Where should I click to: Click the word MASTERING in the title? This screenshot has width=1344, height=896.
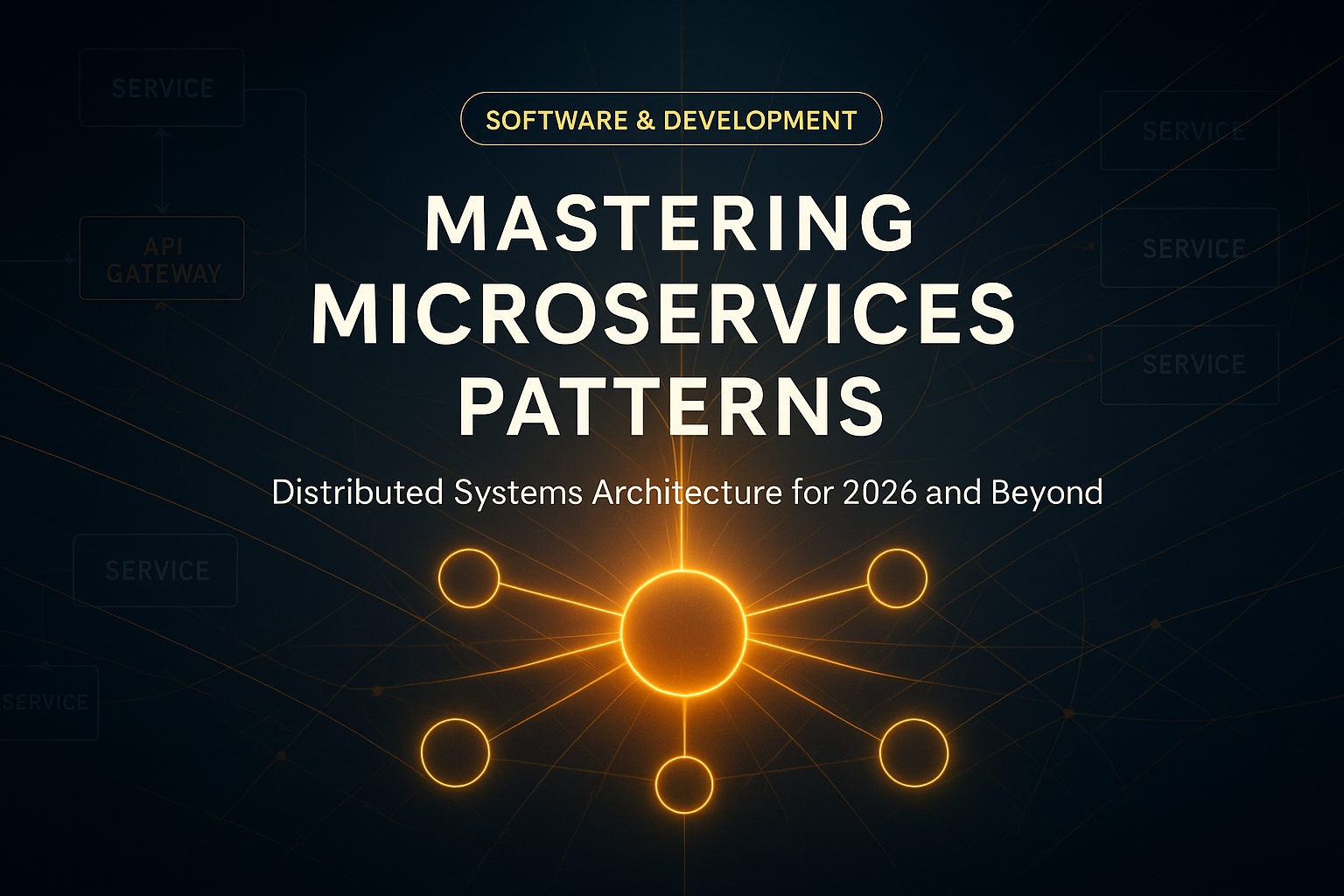(x=670, y=223)
